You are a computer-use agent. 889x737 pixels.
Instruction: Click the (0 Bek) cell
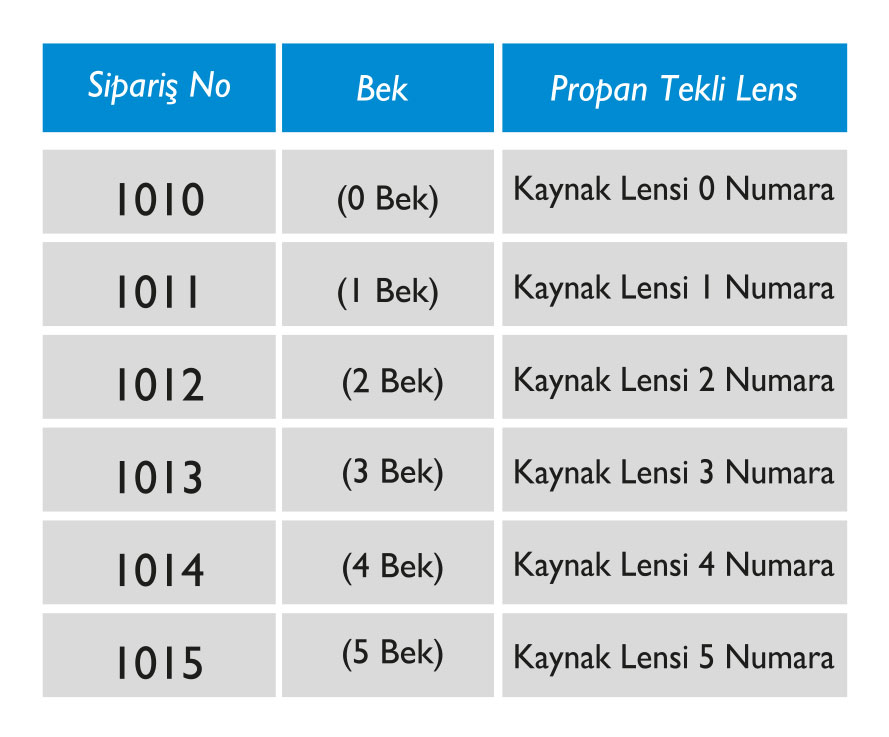(x=388, y=198)
